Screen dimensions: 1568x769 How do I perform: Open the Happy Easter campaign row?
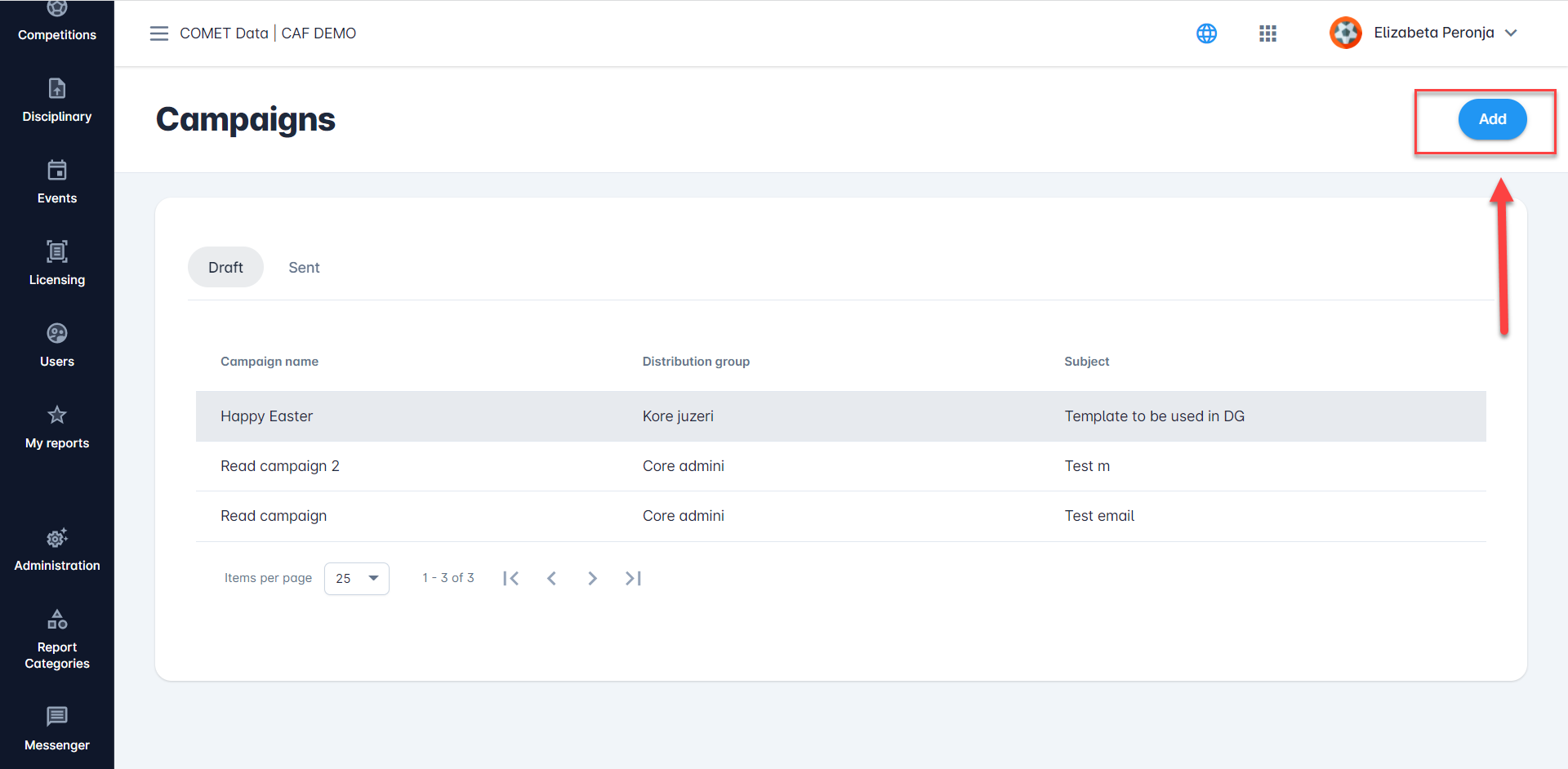(x=267, y=416)
